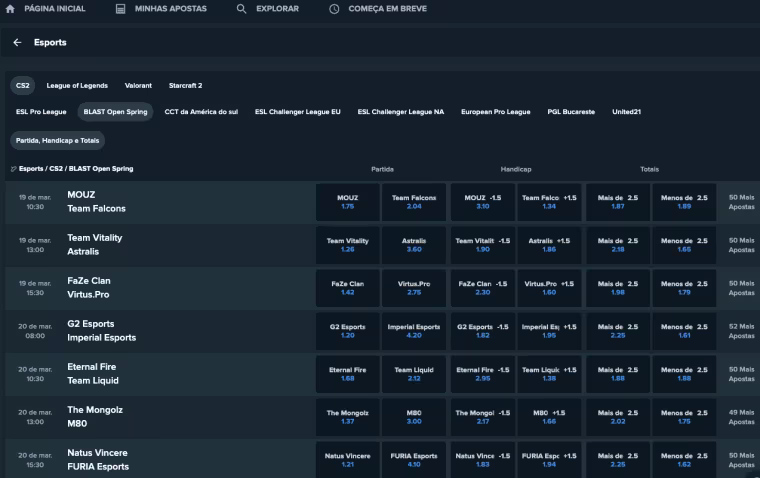The height and width of the screenshot is (478, 760).
Task: Select ESL Pro League tournament
Action: (x=41, y=112)
